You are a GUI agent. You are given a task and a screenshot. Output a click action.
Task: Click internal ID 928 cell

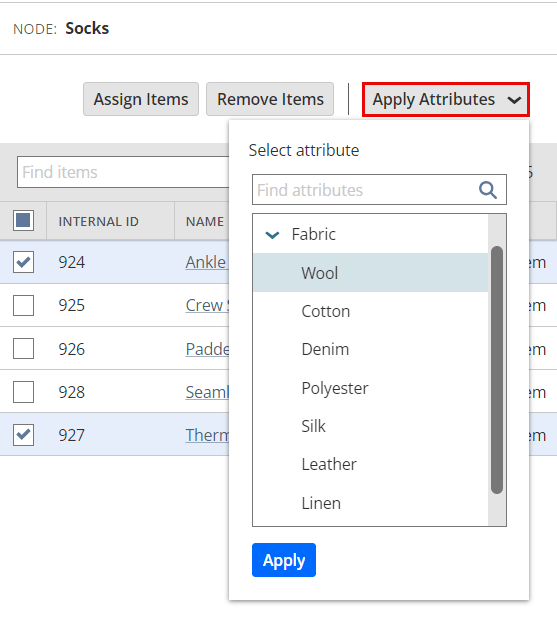72,392
